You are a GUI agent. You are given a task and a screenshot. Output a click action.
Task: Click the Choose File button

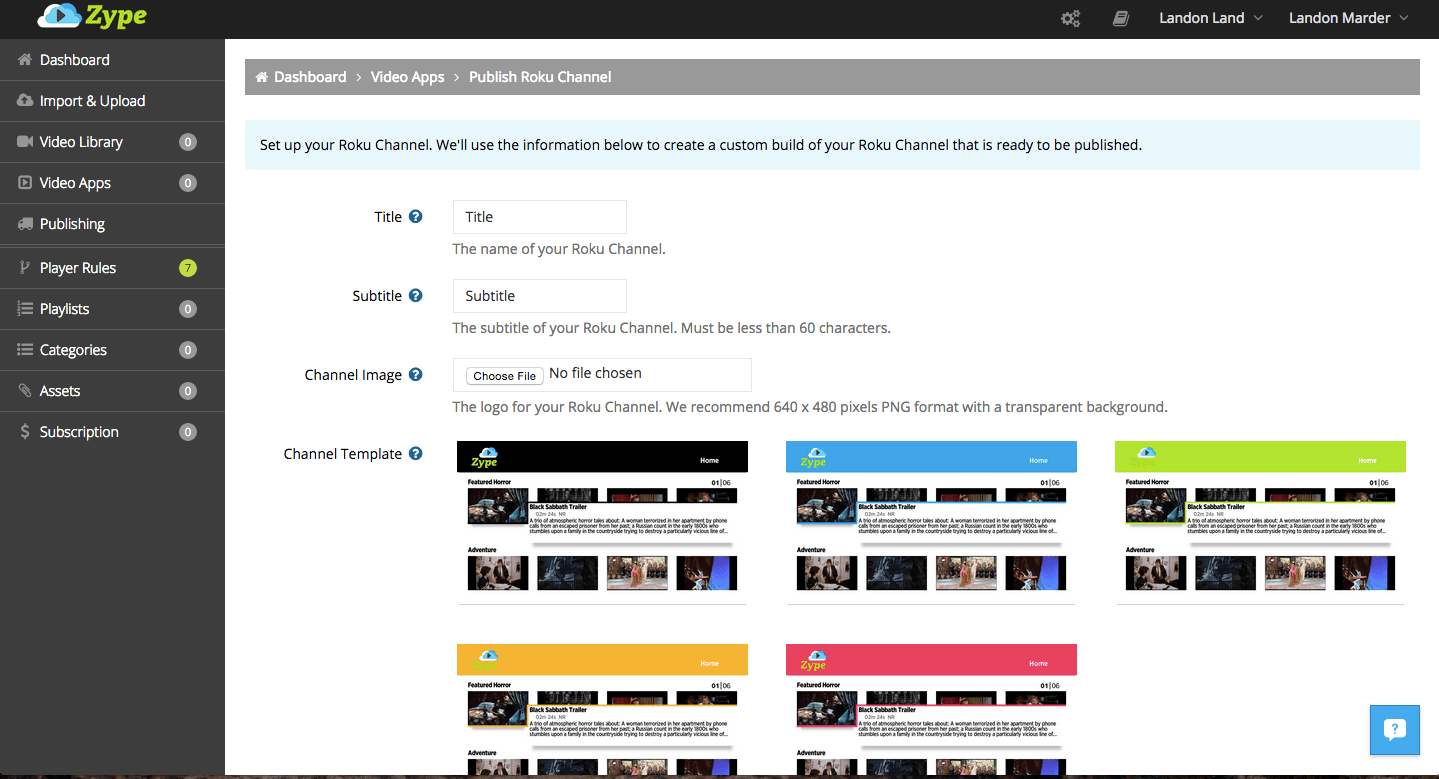coord(505,376)
